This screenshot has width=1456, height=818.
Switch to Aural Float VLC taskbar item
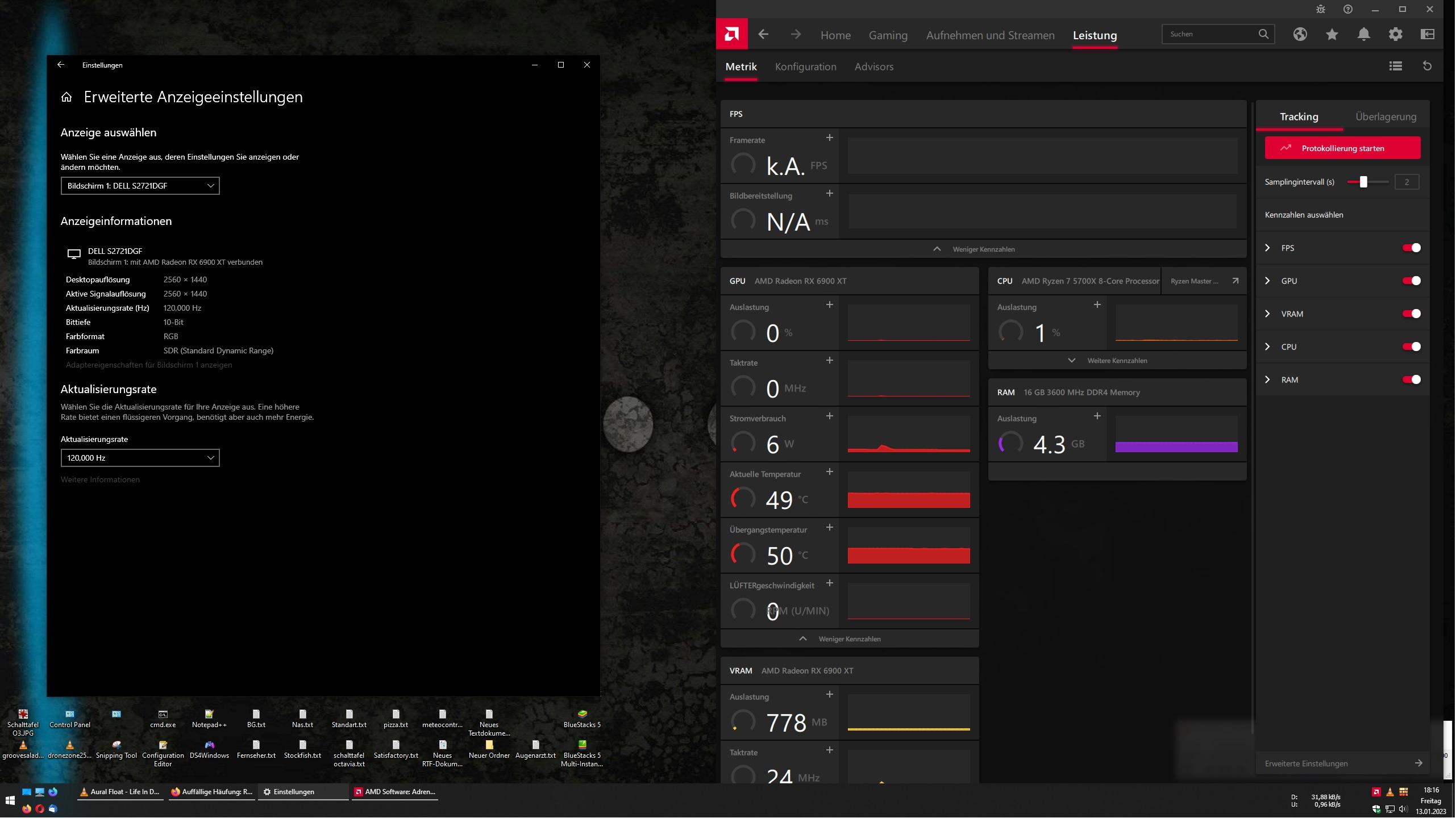pos(120,792)
